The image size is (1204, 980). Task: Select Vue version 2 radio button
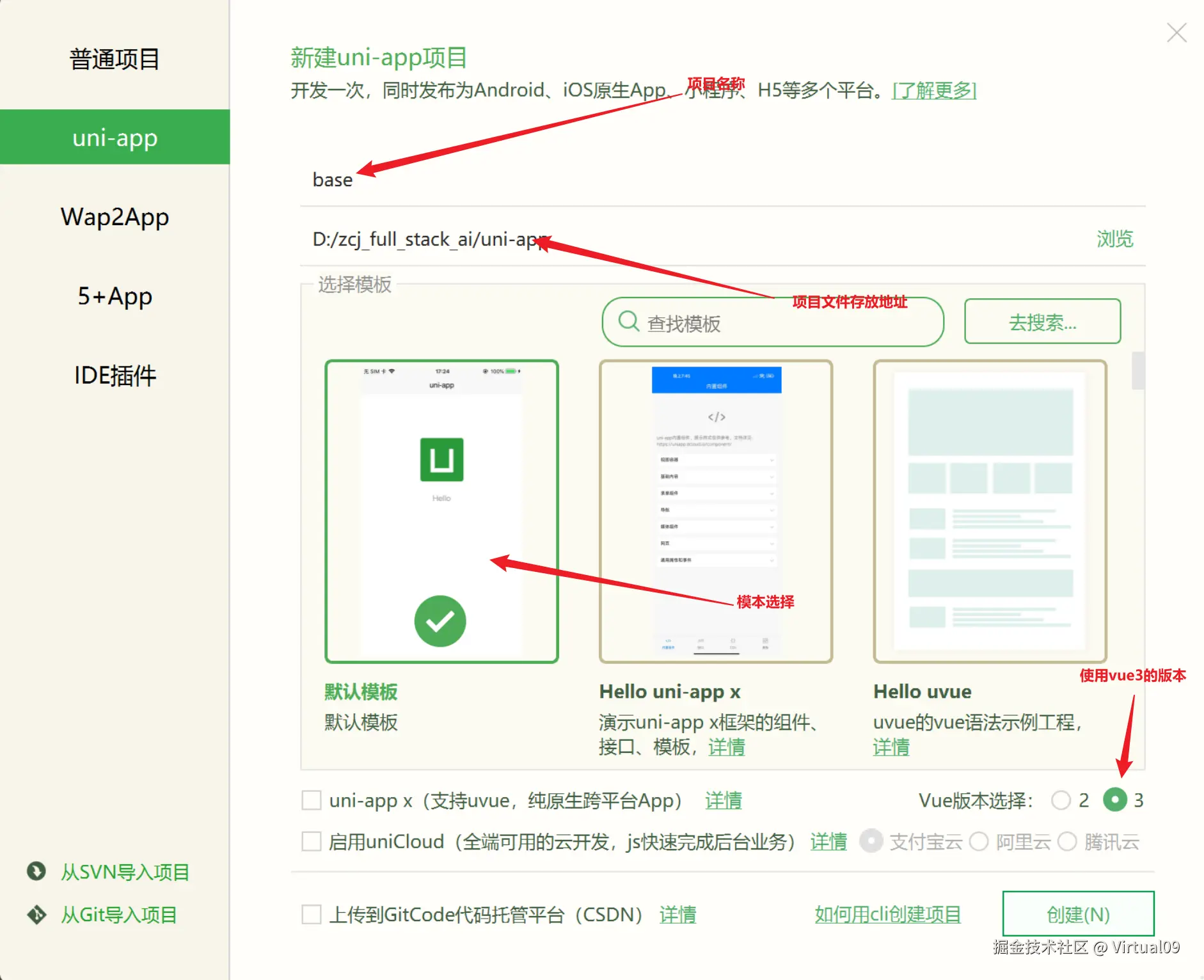pos(1061,800)
